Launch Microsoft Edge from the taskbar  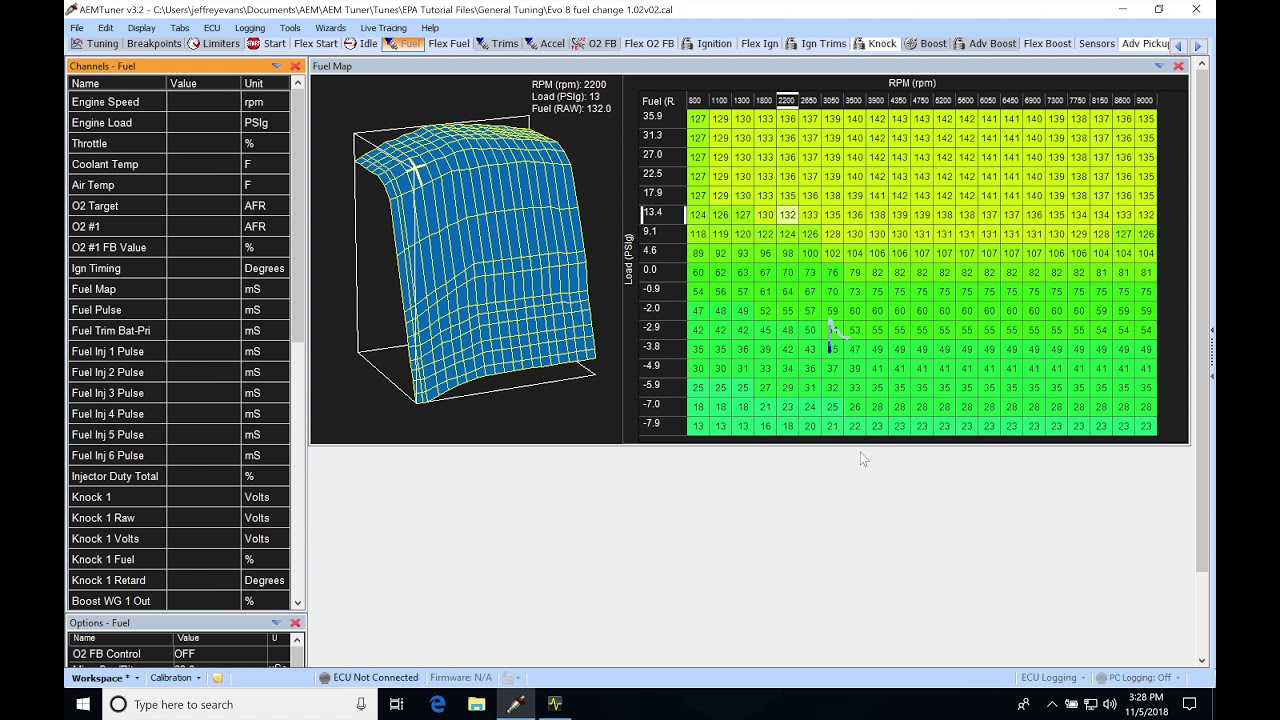pos(437,704)
